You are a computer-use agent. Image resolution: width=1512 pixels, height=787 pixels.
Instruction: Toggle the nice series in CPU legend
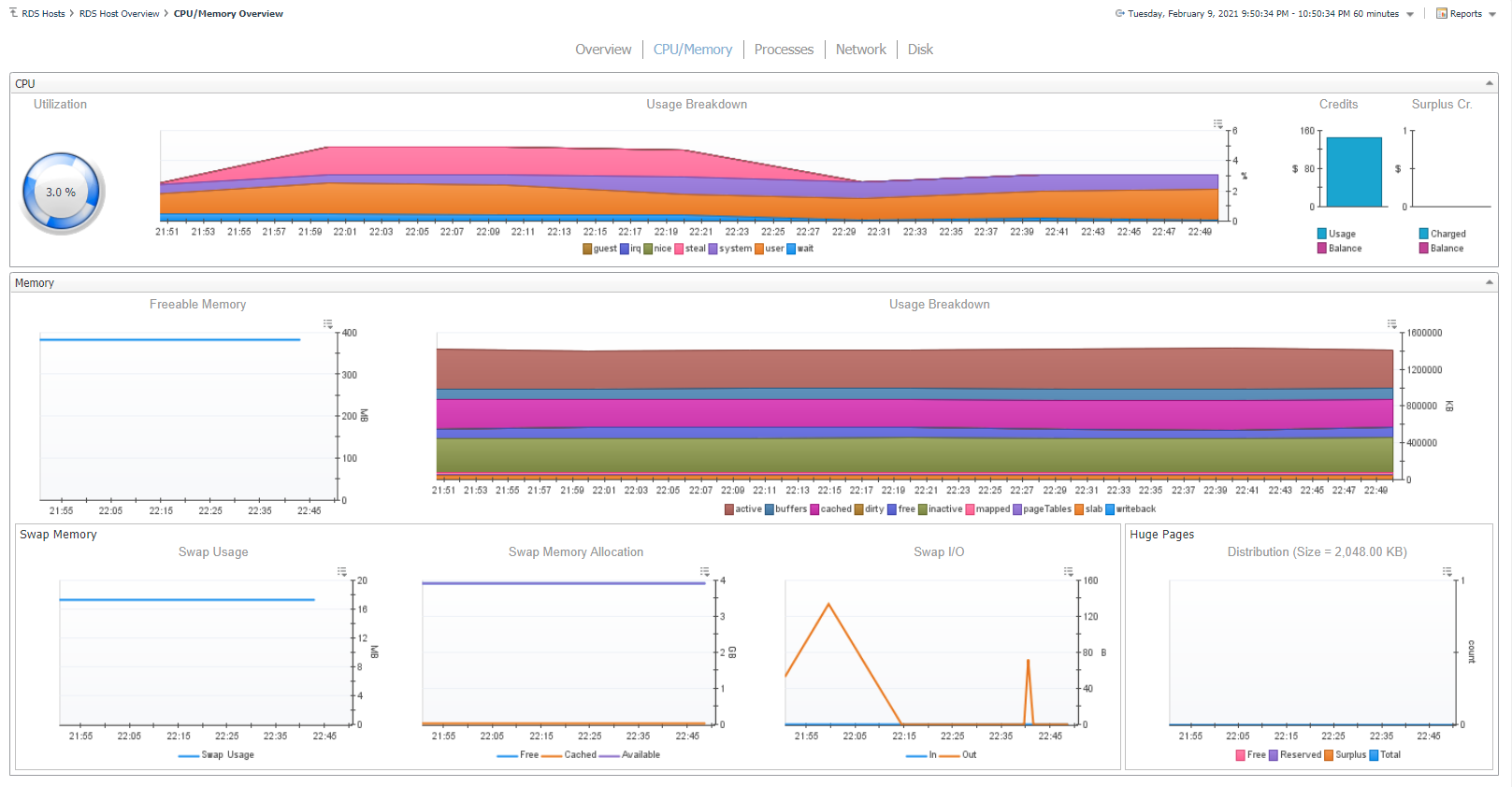pyautogui.click(x=657, y=249)
